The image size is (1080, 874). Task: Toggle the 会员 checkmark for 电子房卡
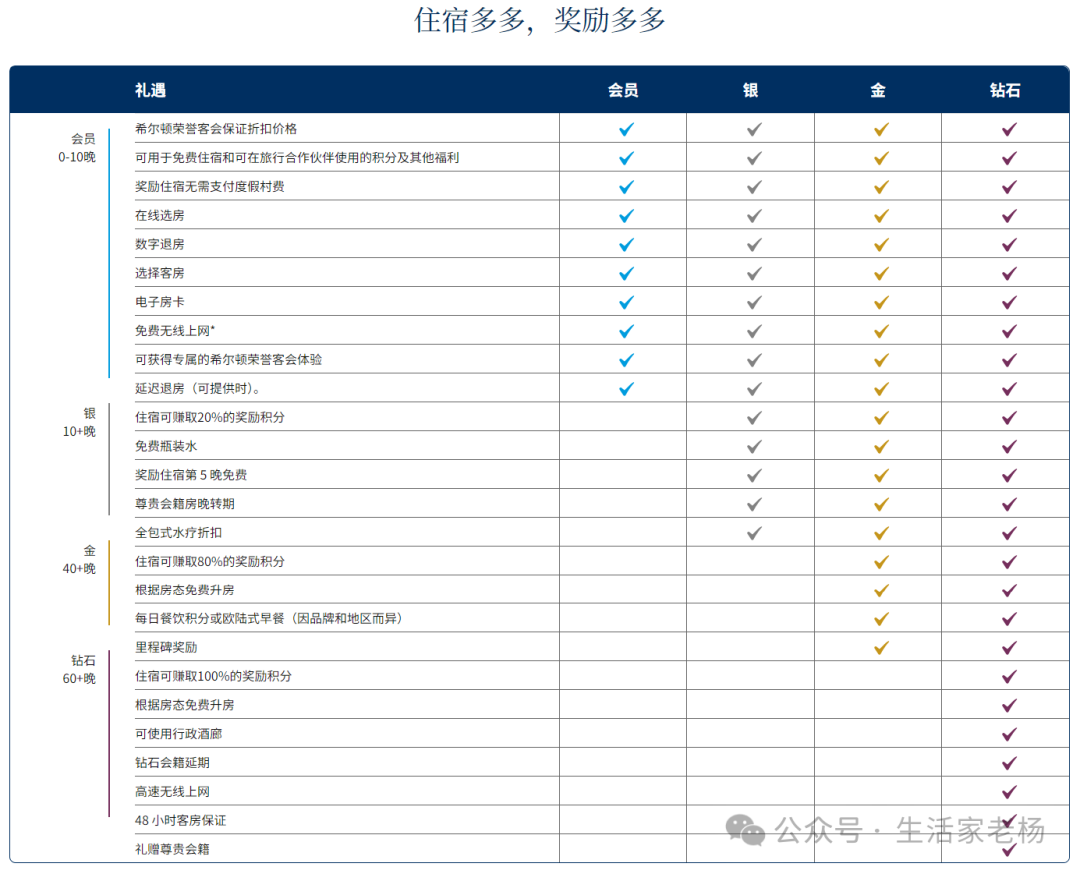625,301
